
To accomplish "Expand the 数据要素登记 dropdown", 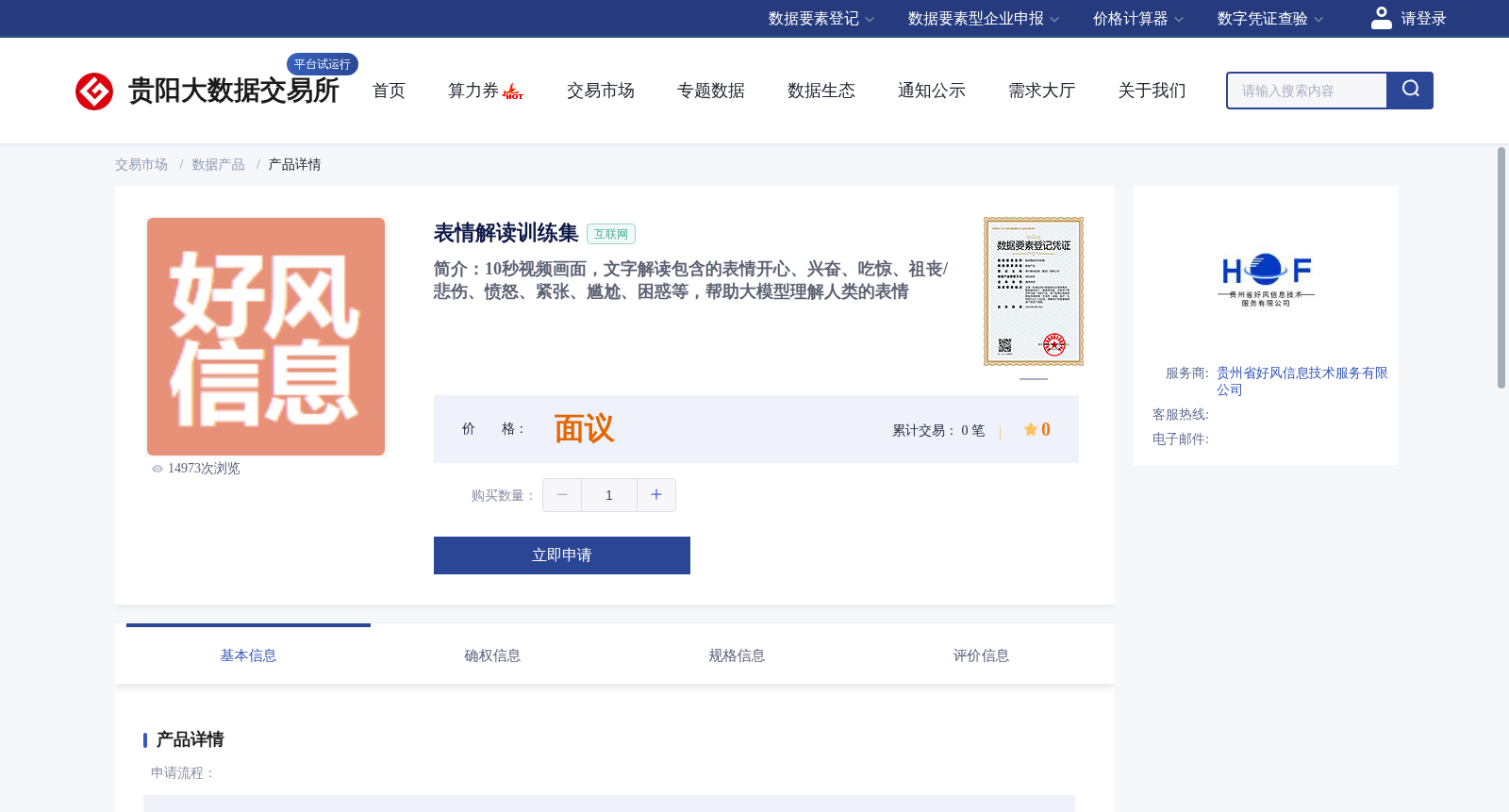I will coord(821,19).
